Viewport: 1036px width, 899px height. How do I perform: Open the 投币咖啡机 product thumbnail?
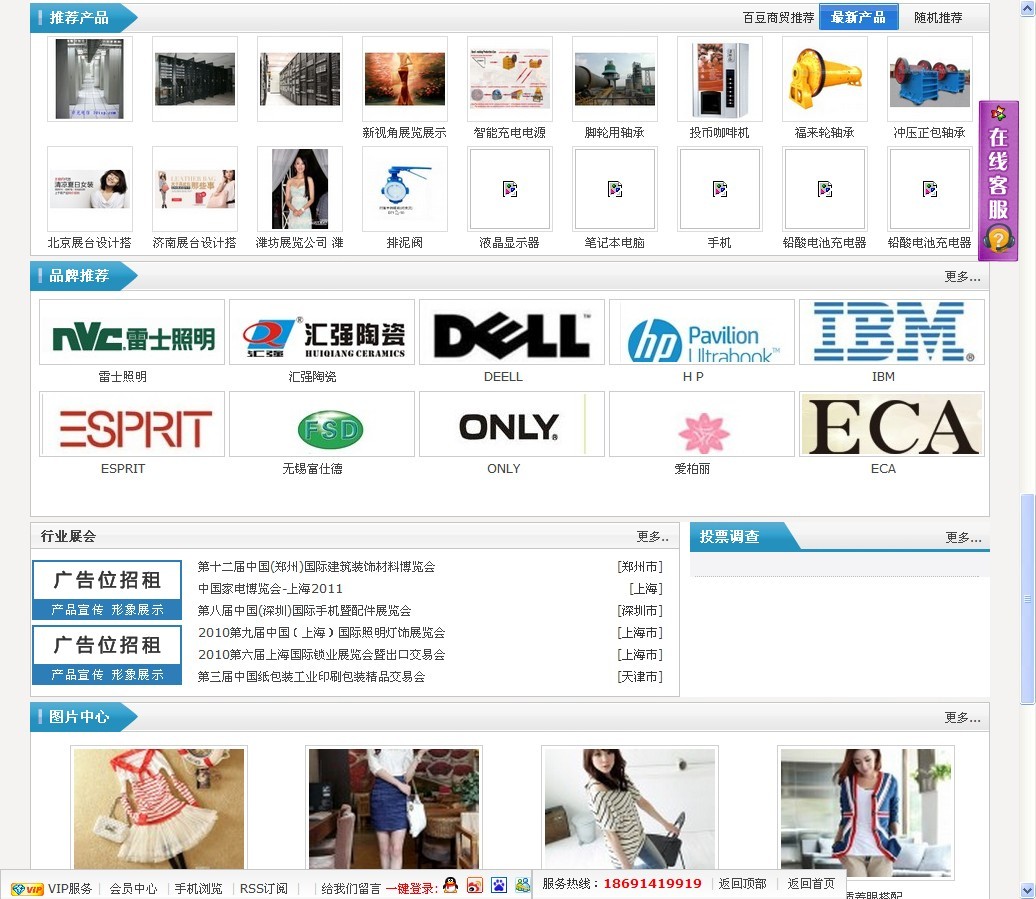(720, 79)
